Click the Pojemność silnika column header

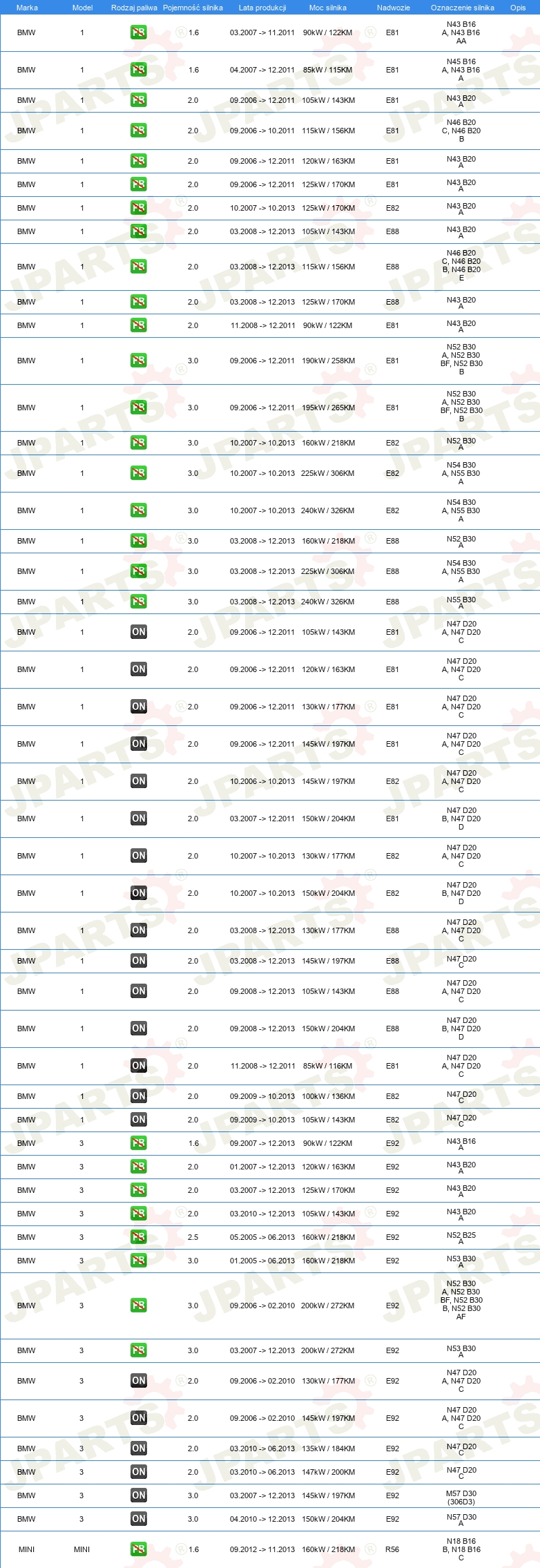(x=193, y=8)
